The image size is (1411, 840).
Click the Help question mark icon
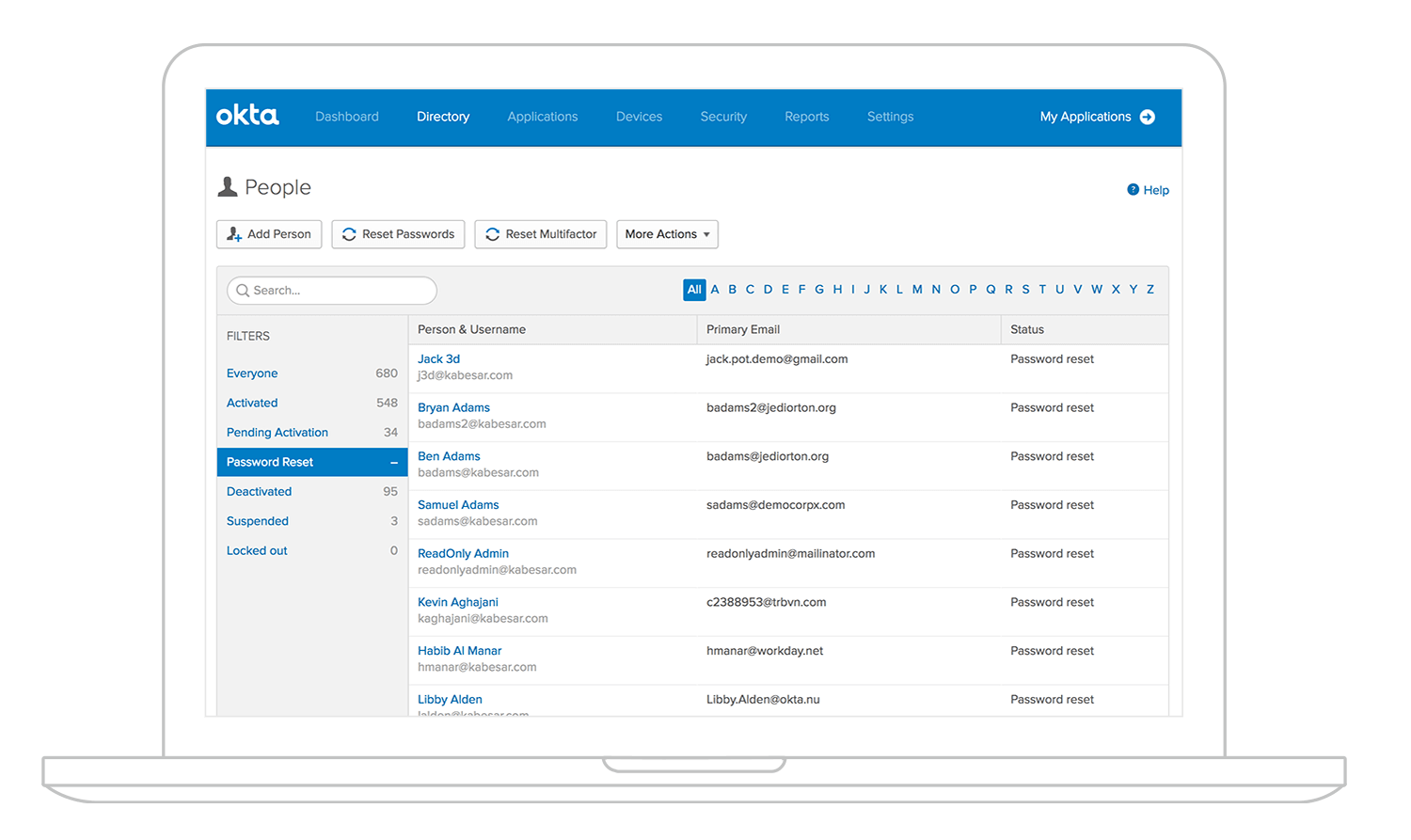pos(1133,190)
